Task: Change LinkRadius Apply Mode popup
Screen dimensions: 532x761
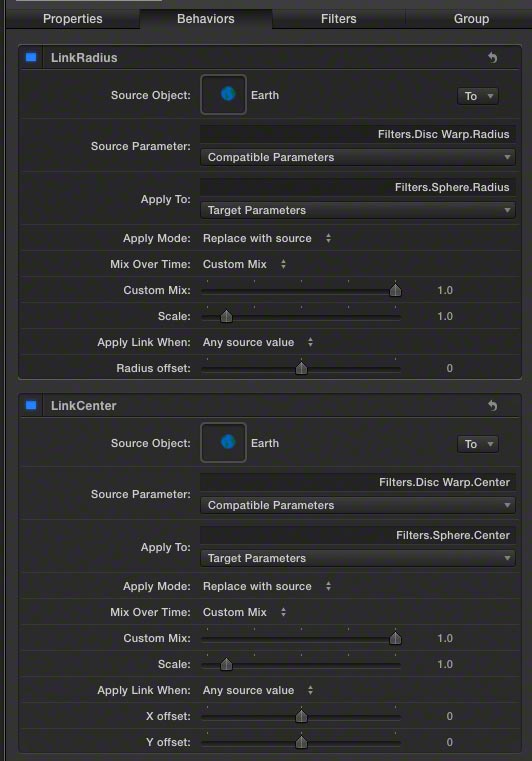Action: point(267,238)
